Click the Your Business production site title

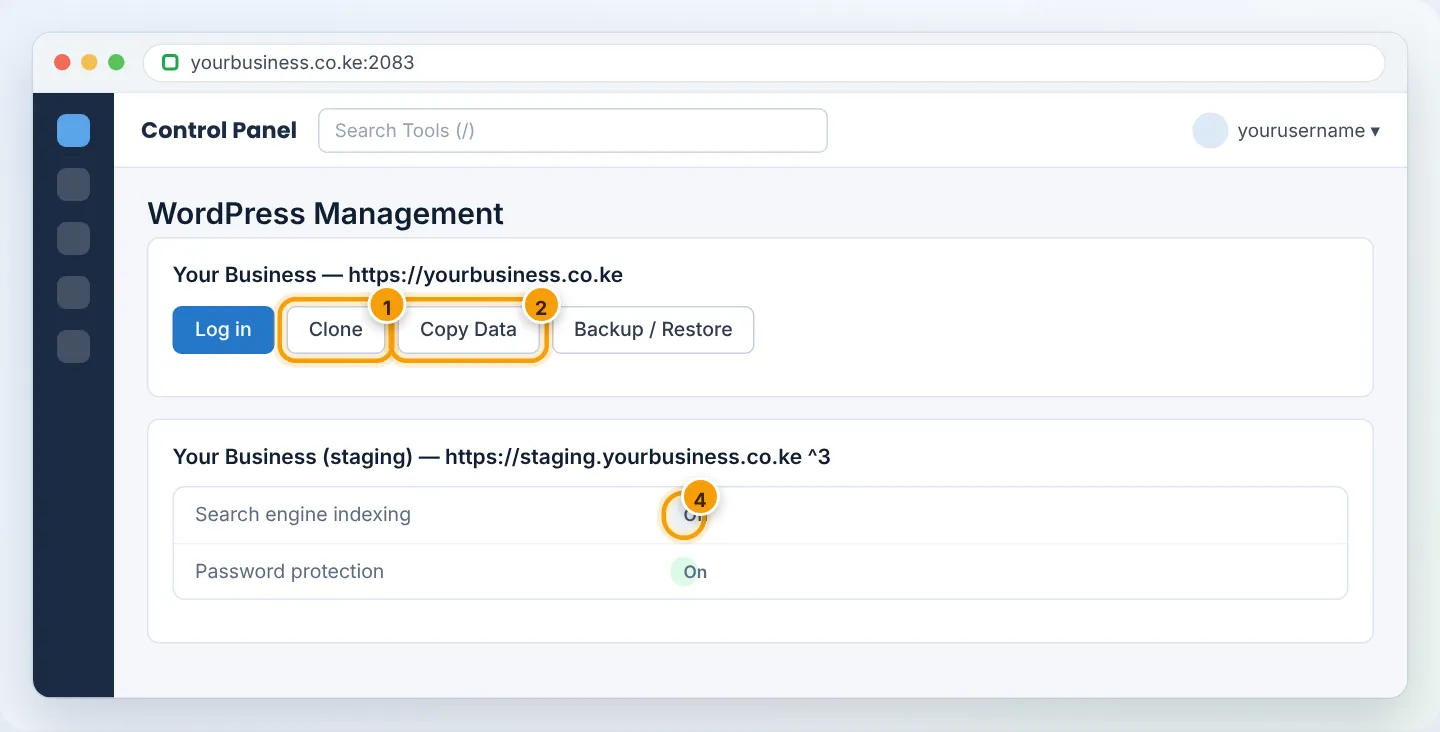point(398,275)
